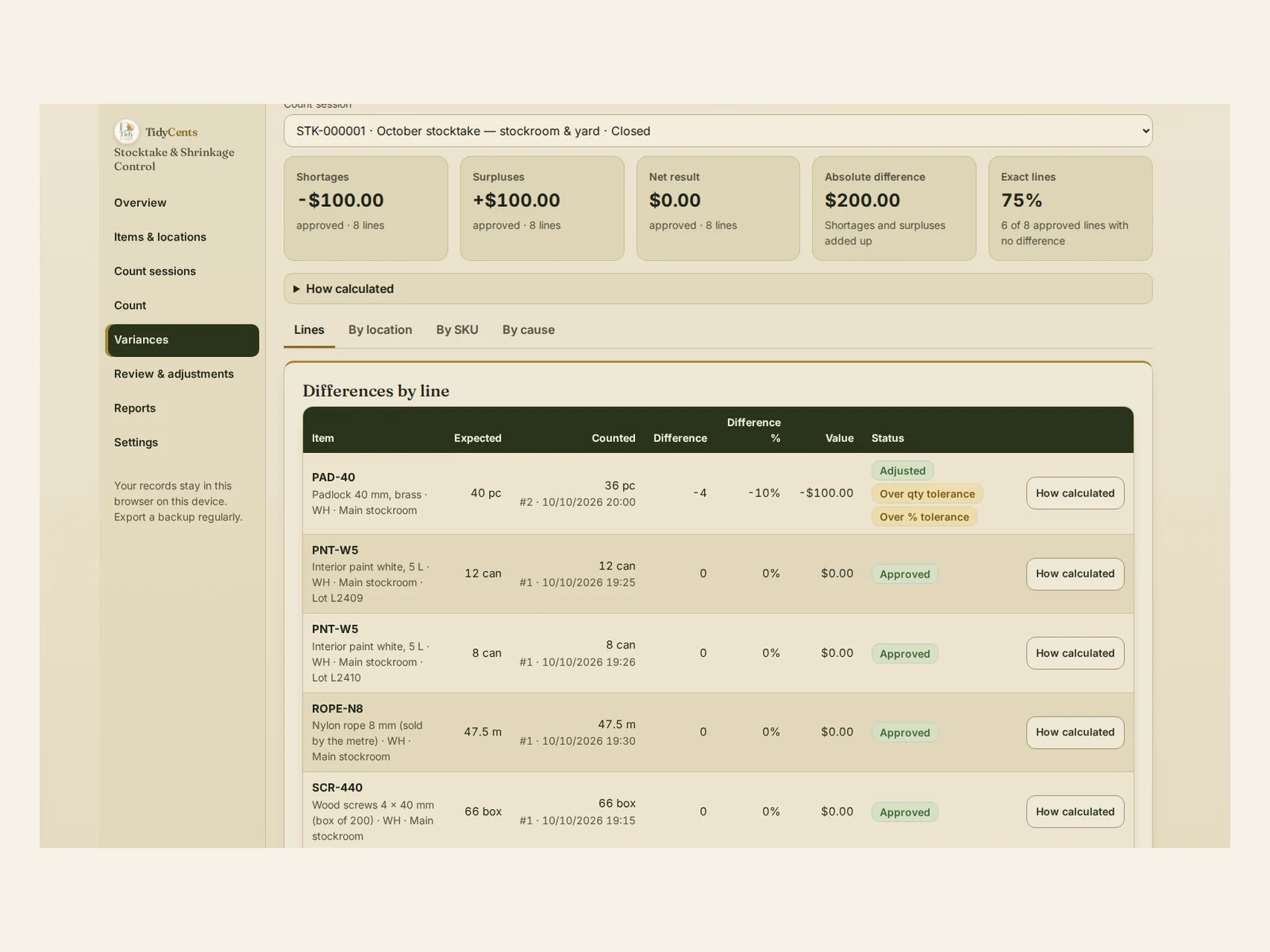1270x952 pixels.
Task: Click the Value column header
Action: point(840,438)
